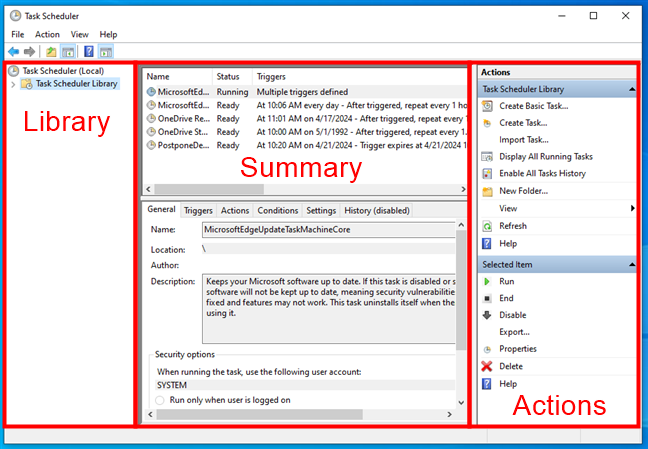This screenshot has width=648, height=449.
Task: Click the details pane scroll up arrow
Action: pos(461,225)
